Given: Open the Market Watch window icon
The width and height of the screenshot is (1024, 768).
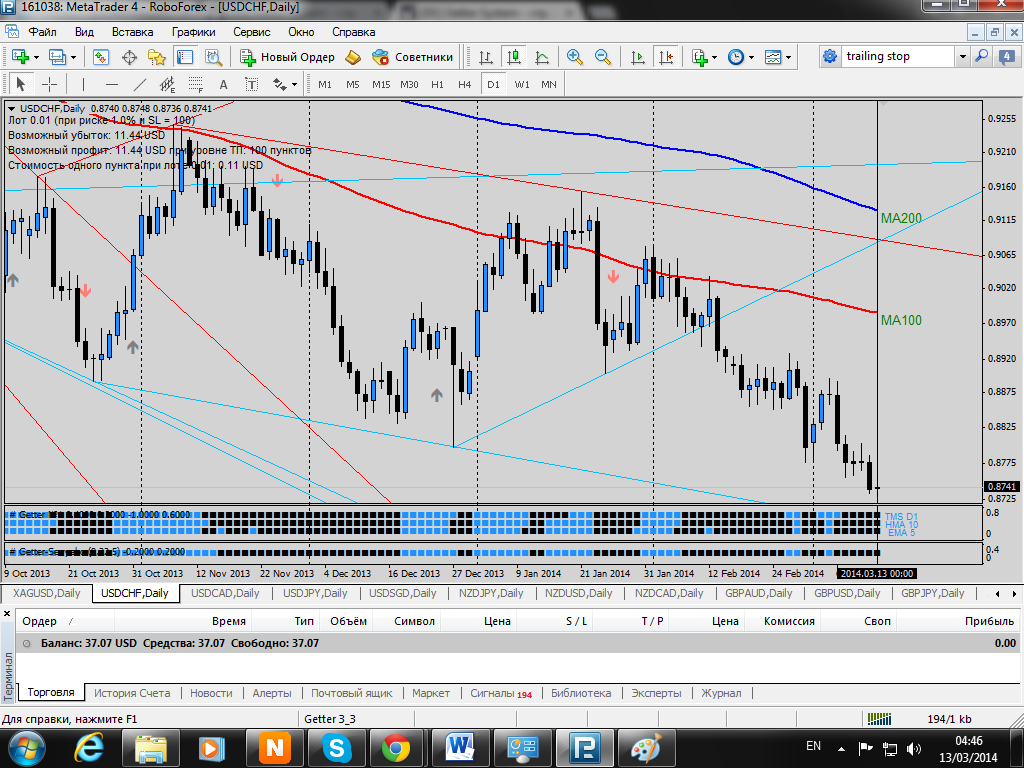Looking at the screenshot, I should pos(101,57).
